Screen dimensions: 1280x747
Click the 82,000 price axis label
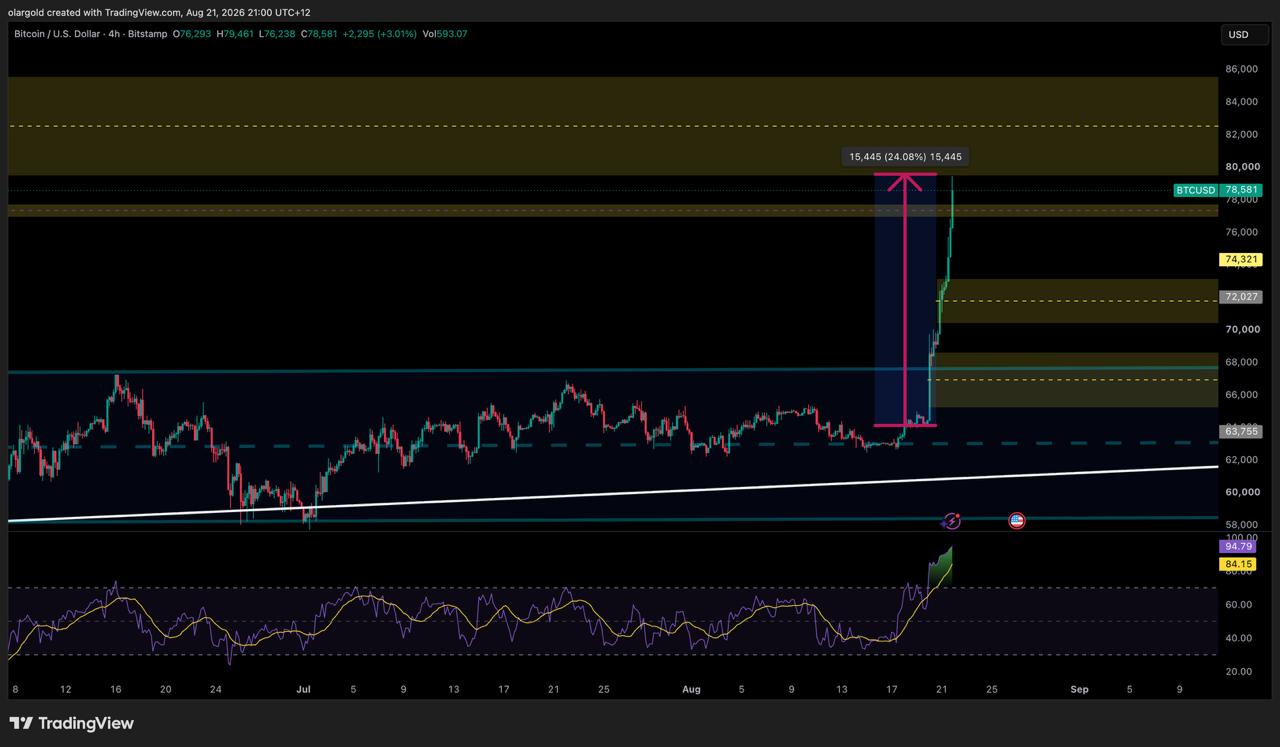pos(1241,134)
